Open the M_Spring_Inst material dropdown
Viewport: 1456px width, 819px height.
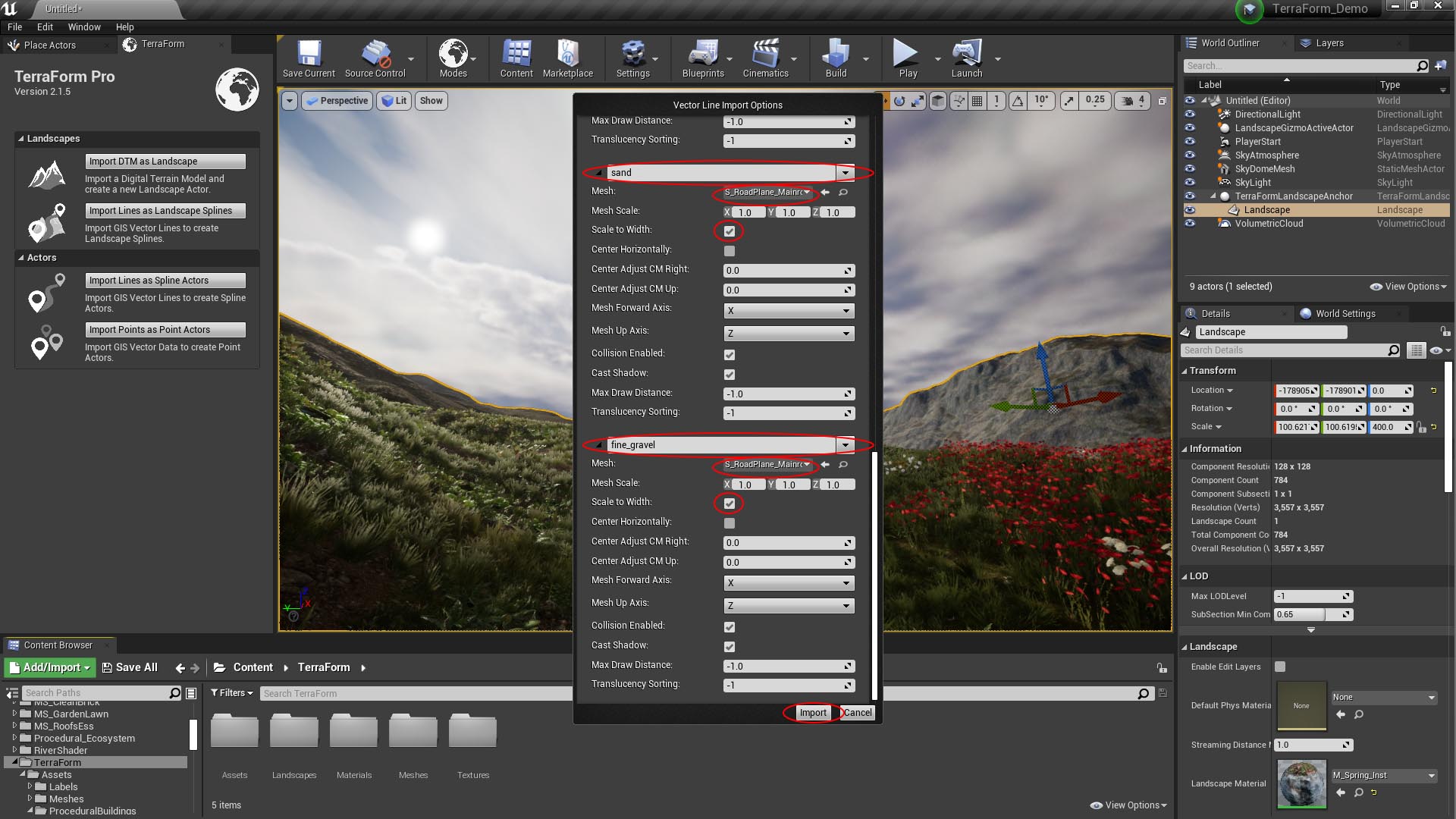pyautogui.click(x=1384, y=776)
